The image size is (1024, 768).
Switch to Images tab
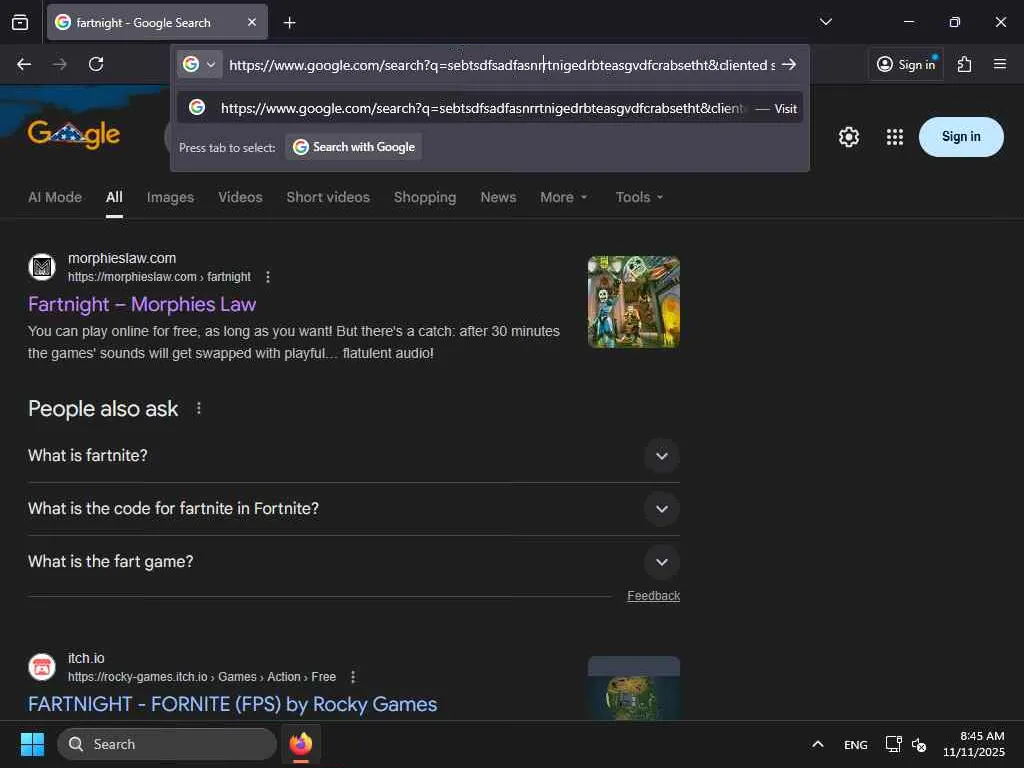coord(170,197)
